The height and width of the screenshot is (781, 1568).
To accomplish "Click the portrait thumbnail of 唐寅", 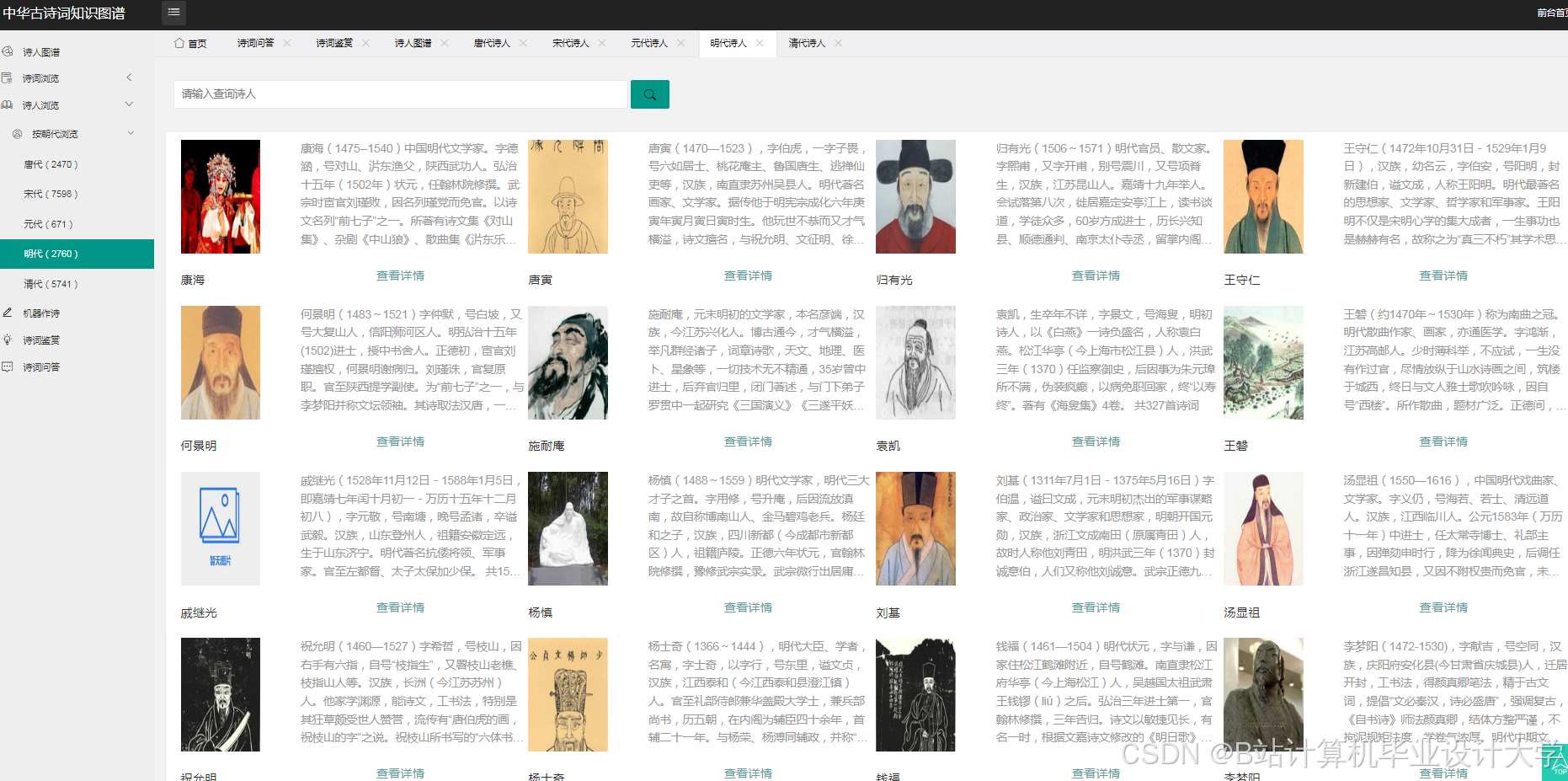I will pos(568,196).
